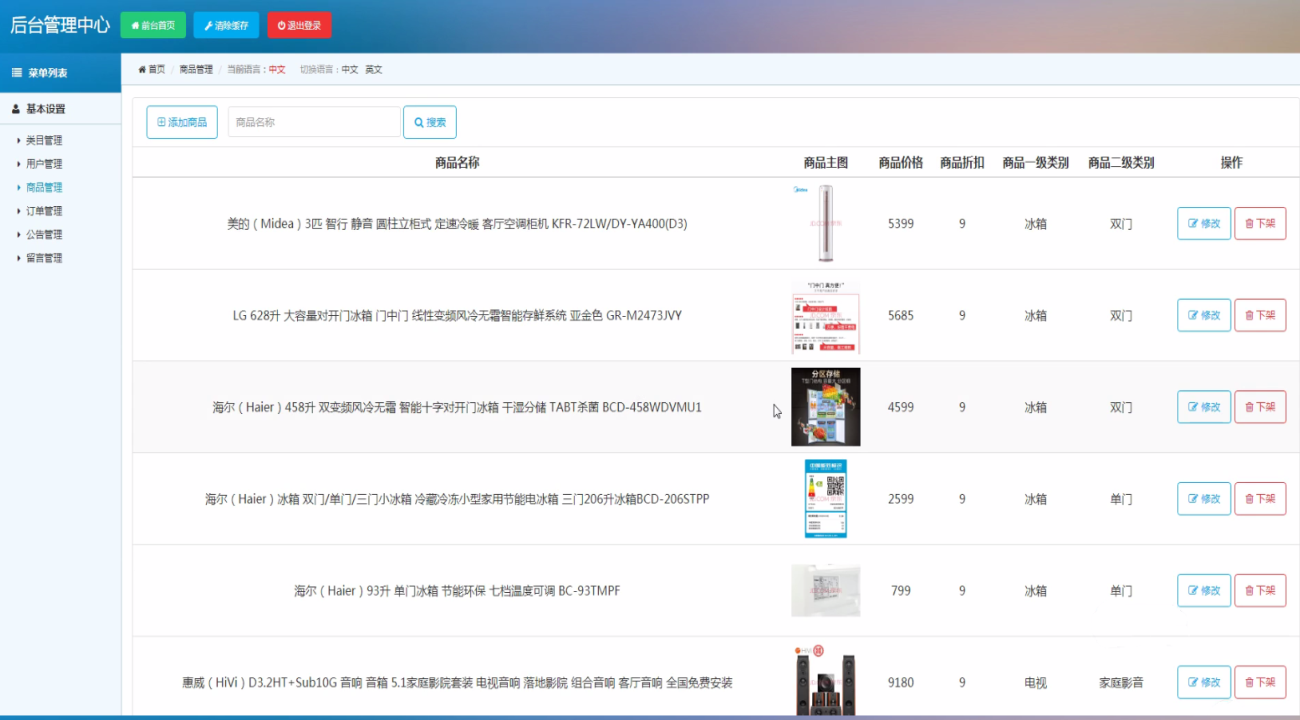Click 修改 for the Midea KFR-72LW row
Screen dimensions: 1300x720
pos(1204,224)
